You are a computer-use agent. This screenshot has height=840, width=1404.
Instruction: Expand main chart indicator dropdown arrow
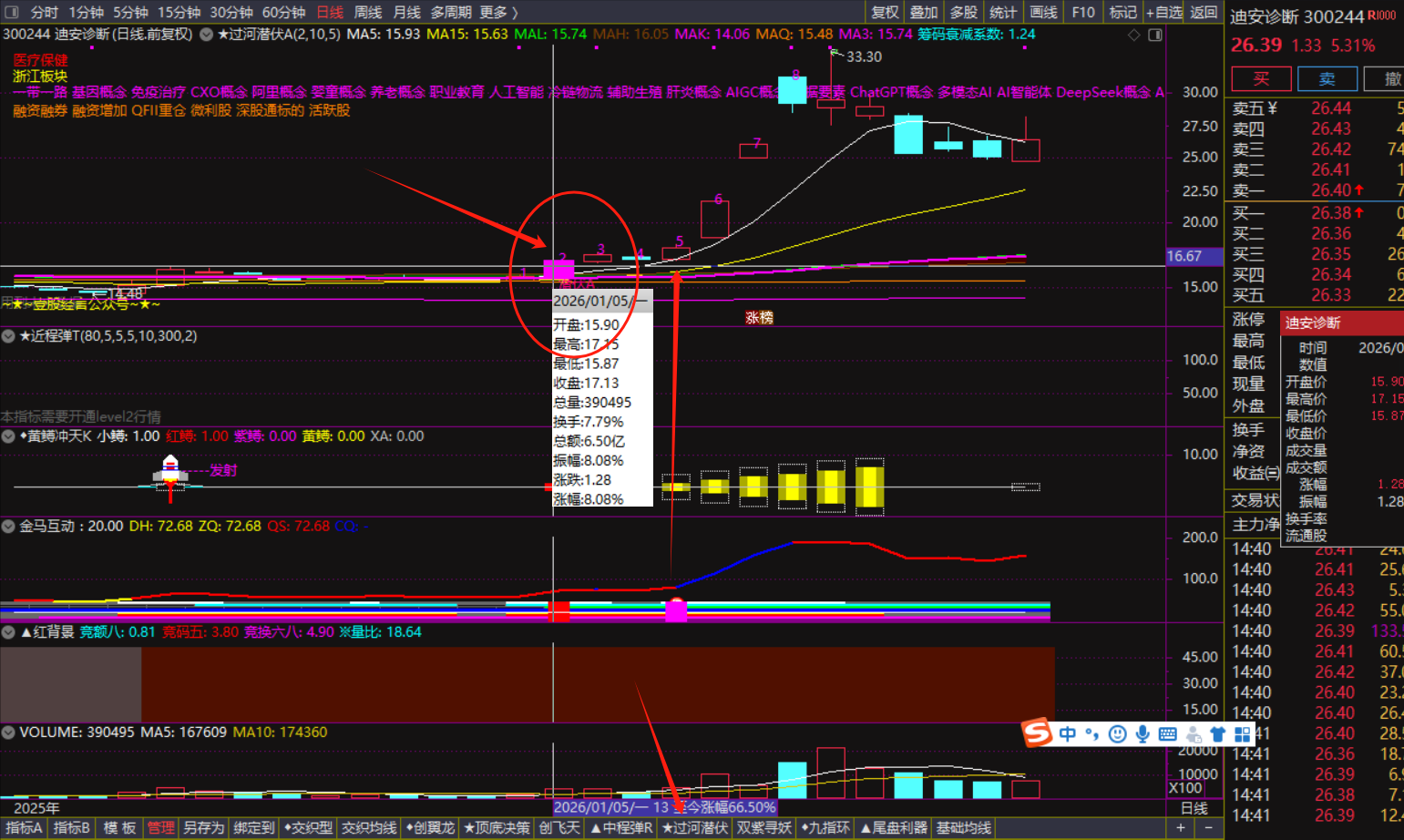207,35
